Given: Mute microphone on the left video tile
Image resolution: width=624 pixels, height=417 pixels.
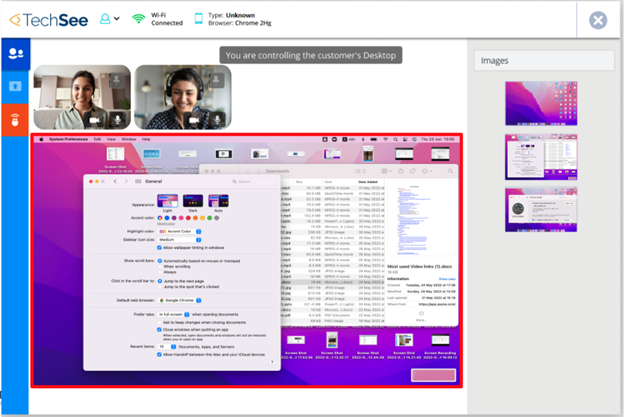Looking at the screenshot, I should [x=118, y=120].
